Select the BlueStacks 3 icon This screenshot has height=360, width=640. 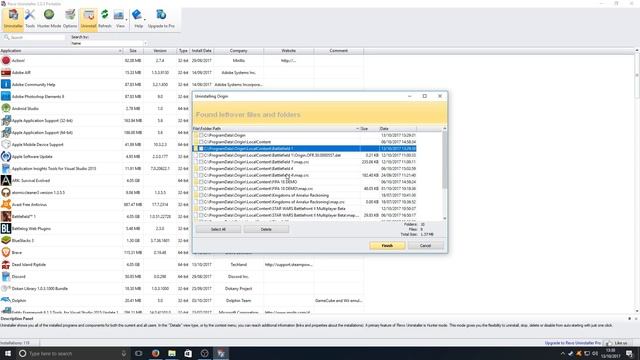(x=6, y=240)
